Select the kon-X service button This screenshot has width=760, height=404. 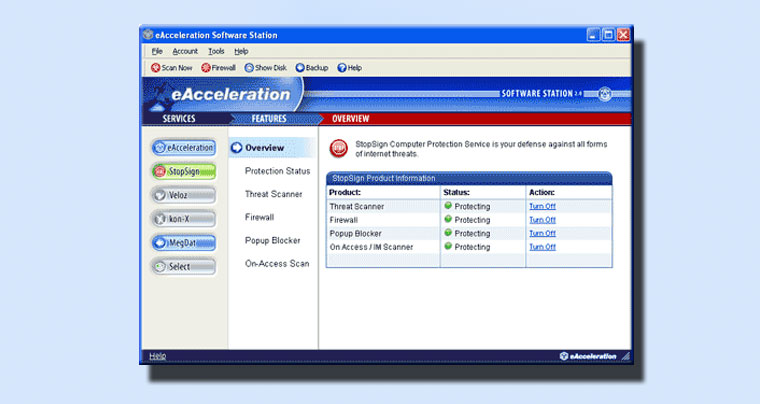(184, 219)
